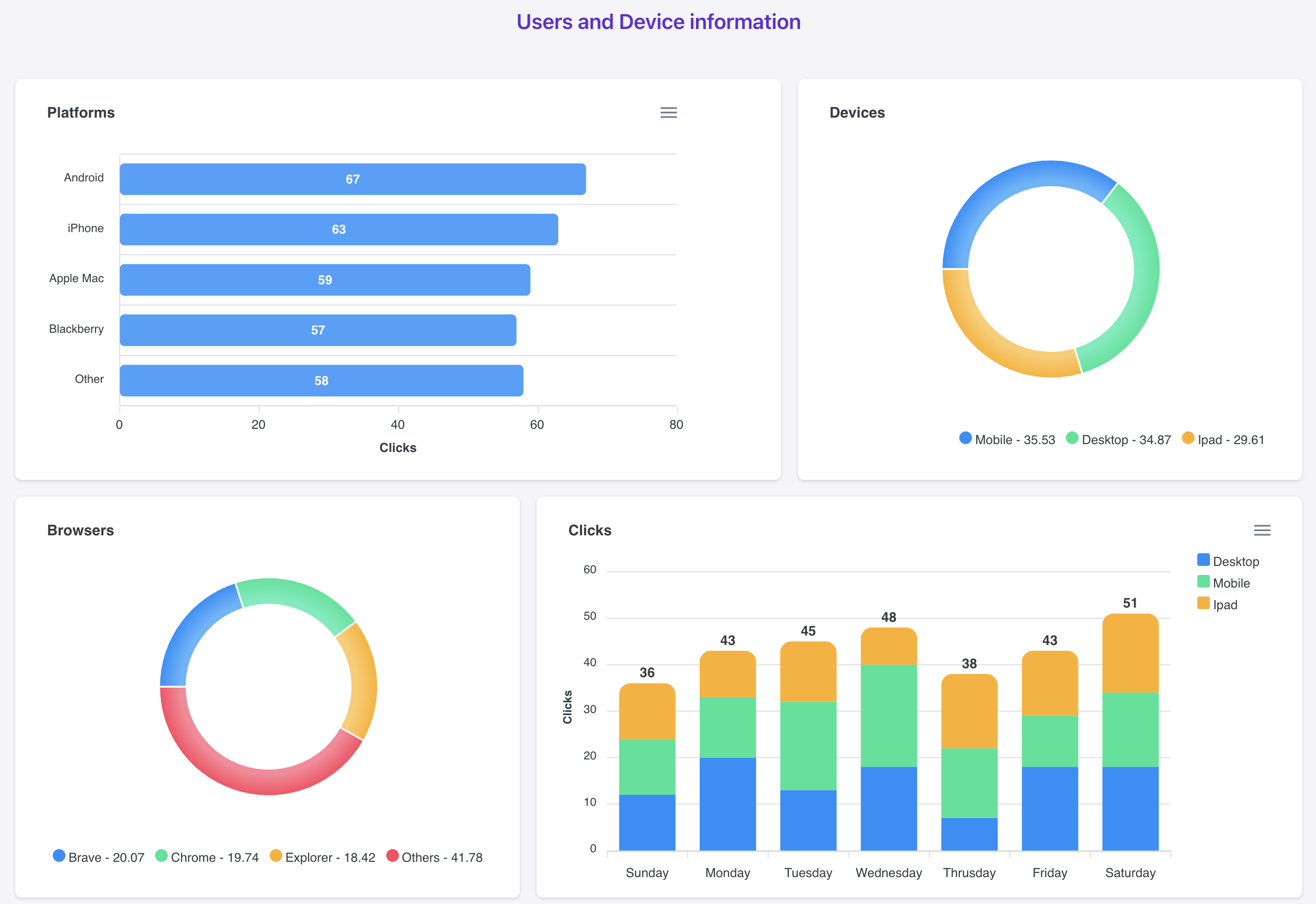
Task: Click the Blackberry bar showing 57
Action: tap(318, 330)
